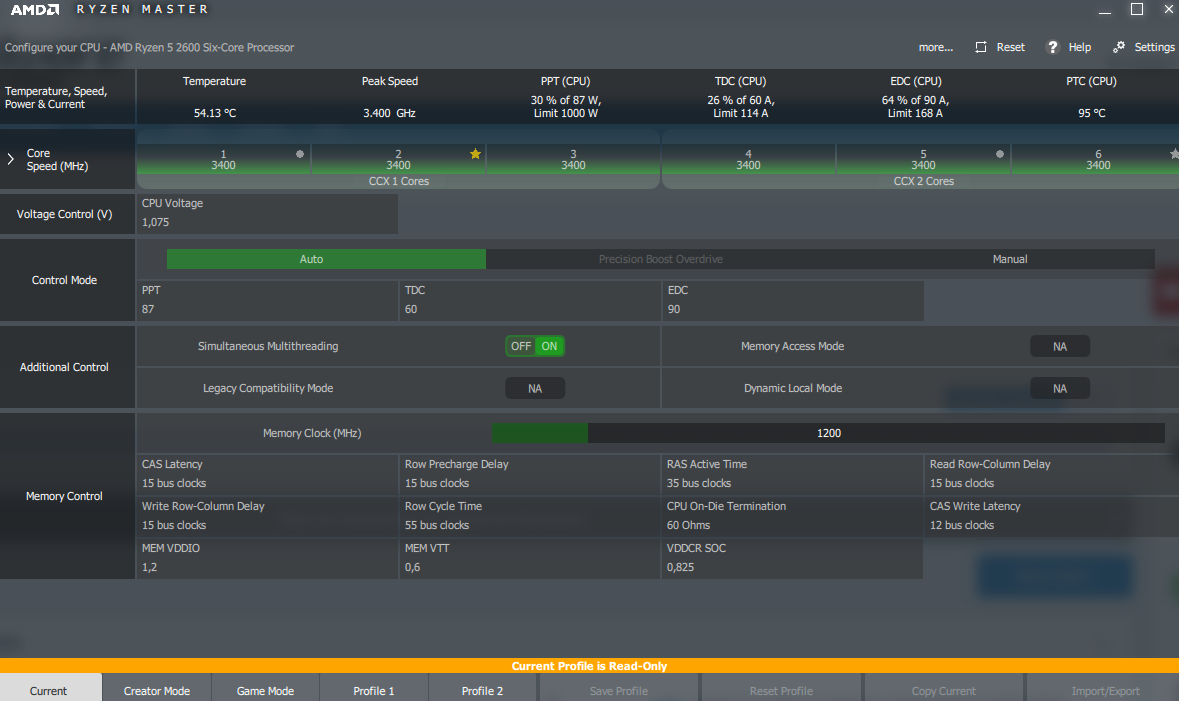Click the grey dot on core 1
Image resolution: width=1179 pixels, height=701 pixels.
pyautogui.click(x=300, y=153)
